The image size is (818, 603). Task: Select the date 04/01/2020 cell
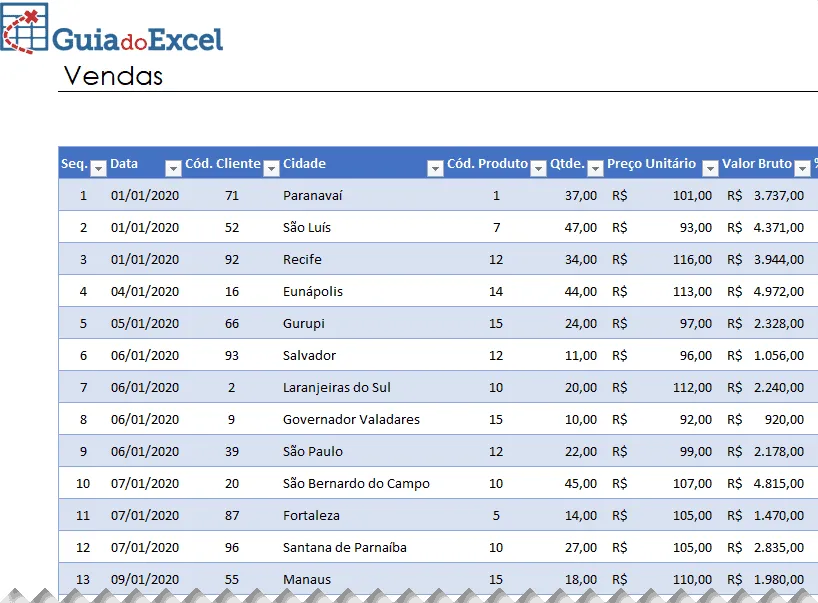coord(145,291)
